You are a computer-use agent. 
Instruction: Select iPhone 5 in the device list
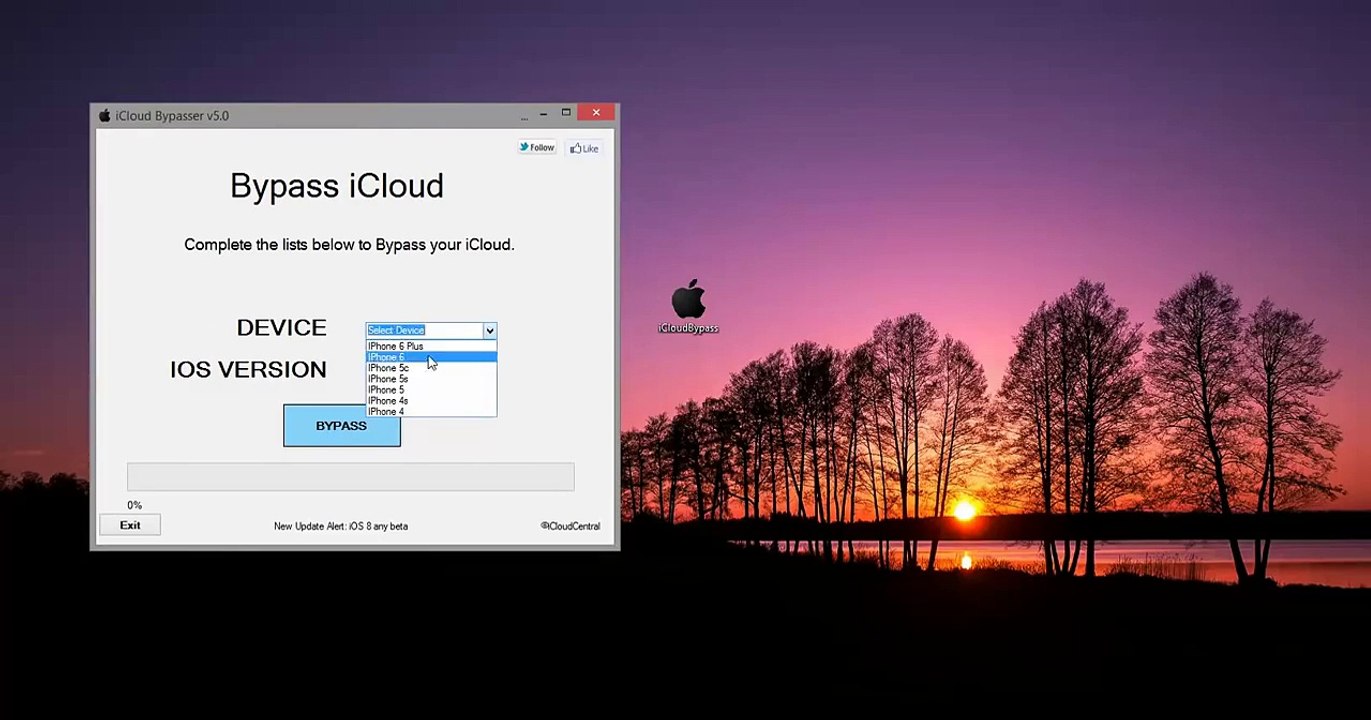(x=431, y=390)
